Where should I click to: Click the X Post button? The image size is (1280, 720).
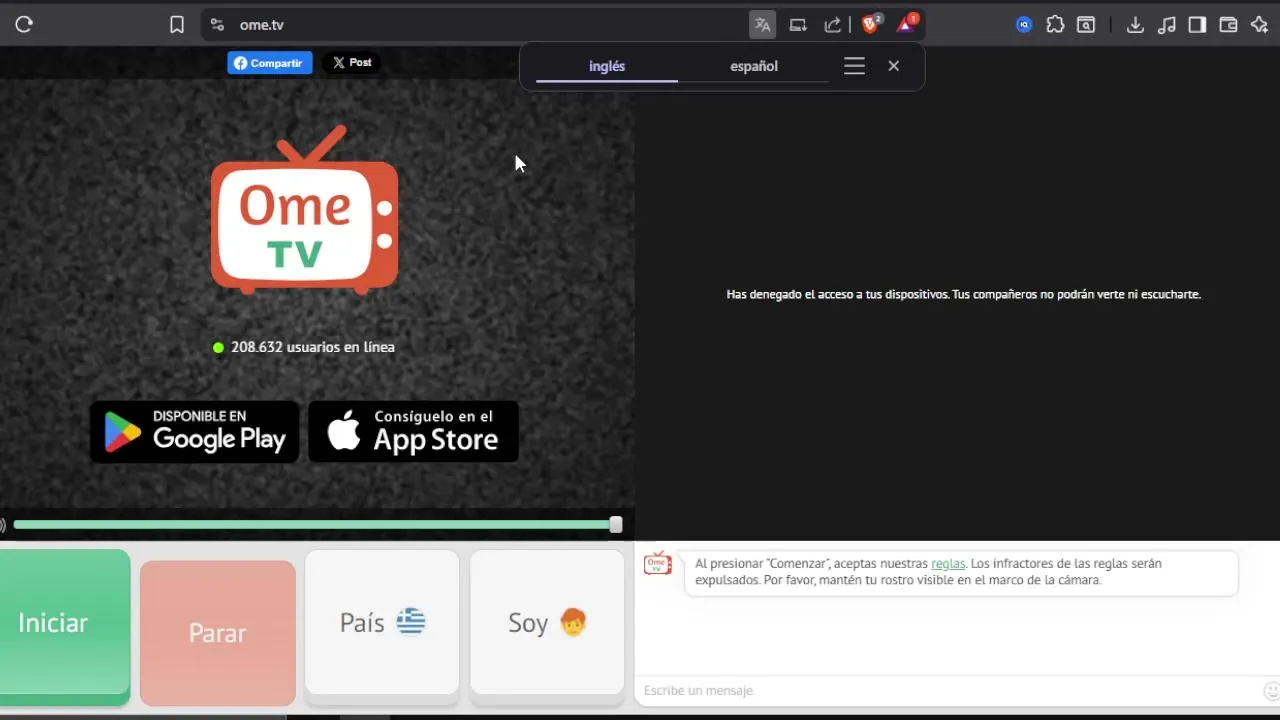352,63
